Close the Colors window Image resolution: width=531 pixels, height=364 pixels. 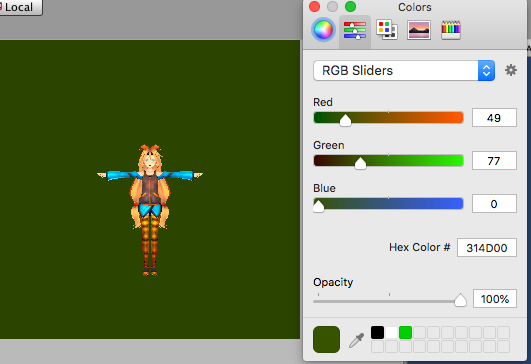point(315,6)
